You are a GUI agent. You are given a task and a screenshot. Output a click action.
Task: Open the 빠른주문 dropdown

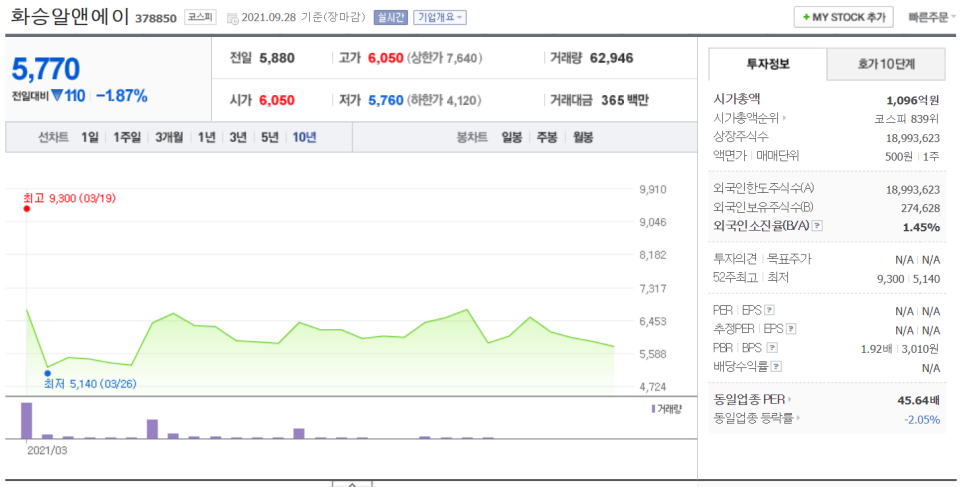[931, 17]
